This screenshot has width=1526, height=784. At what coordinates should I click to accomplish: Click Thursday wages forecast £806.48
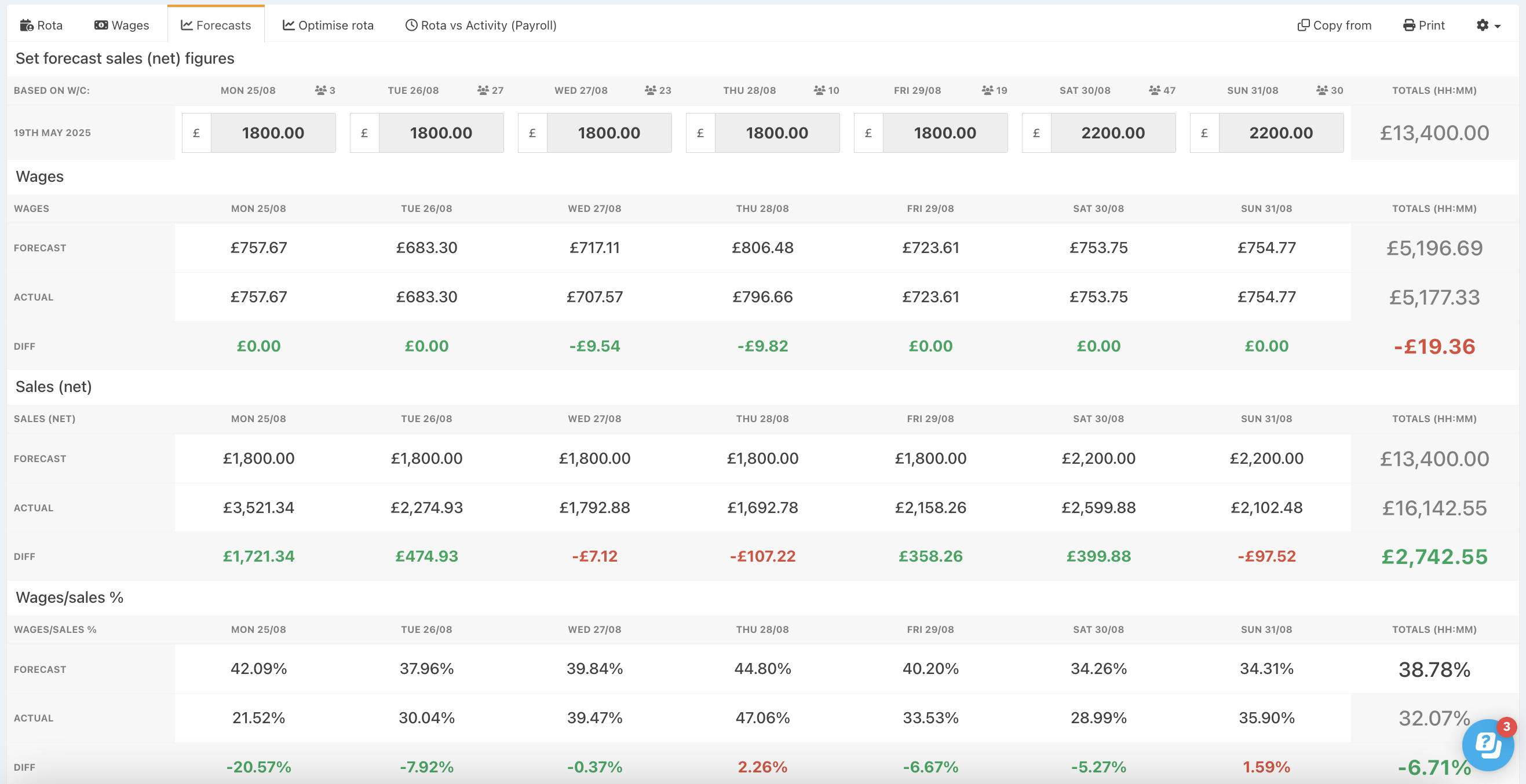[x=762, y=247]
